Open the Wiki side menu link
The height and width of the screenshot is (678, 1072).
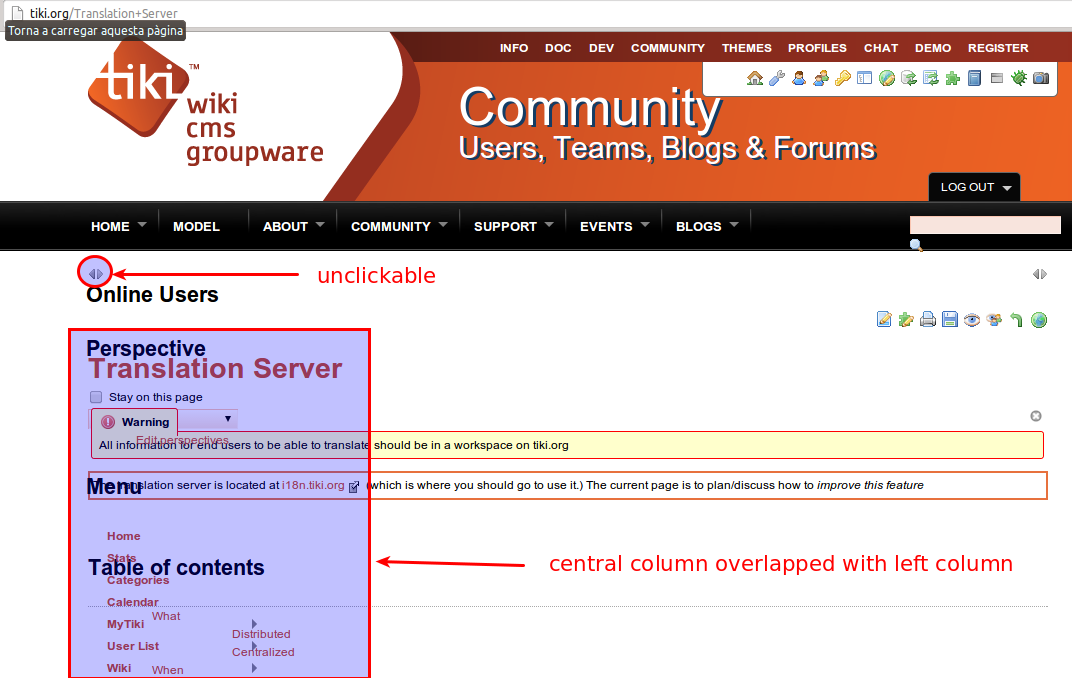tap(119, 668)
